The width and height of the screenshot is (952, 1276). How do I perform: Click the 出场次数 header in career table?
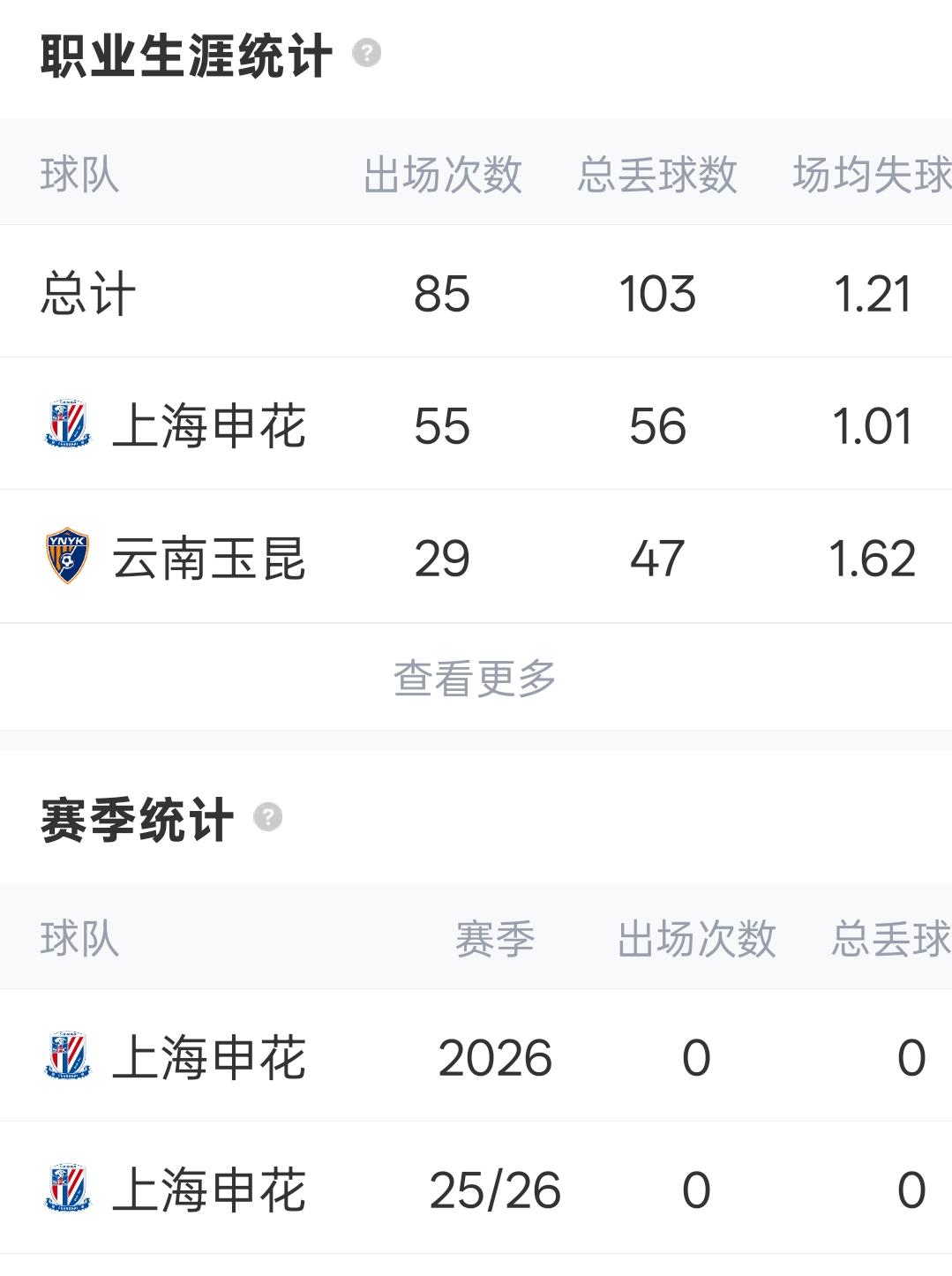tap(443, 174)
